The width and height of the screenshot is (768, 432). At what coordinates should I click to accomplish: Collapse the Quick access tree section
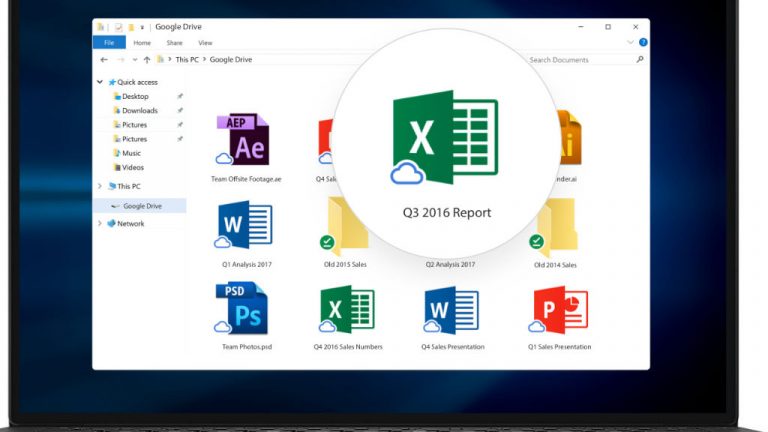click(100, 82)
